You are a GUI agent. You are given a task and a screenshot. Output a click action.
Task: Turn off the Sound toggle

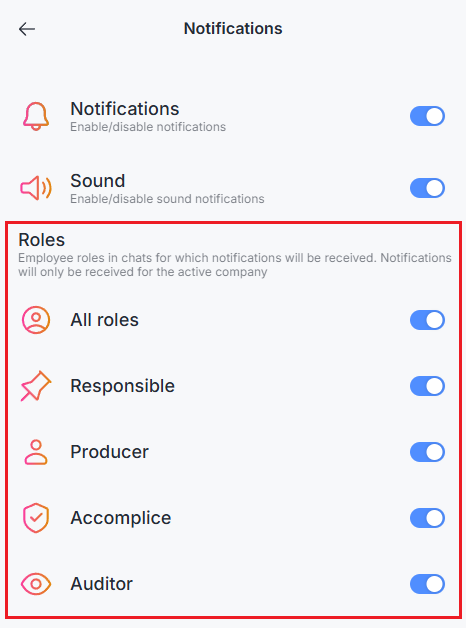tap(427, 188)
